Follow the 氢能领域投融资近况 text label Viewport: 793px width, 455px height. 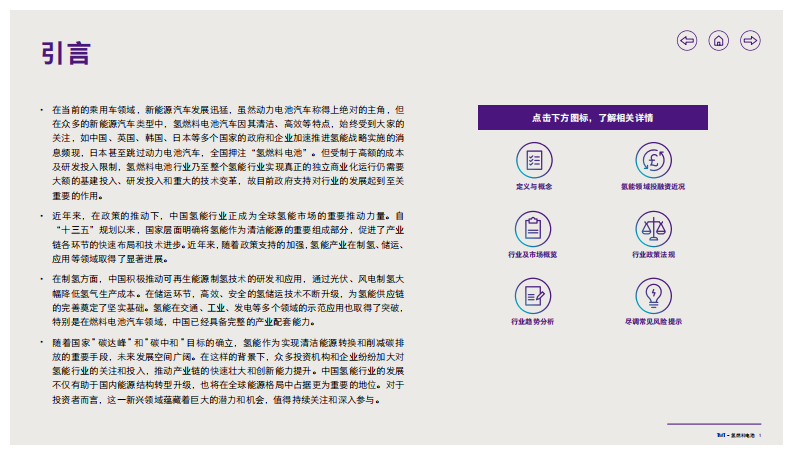(653, 187)
